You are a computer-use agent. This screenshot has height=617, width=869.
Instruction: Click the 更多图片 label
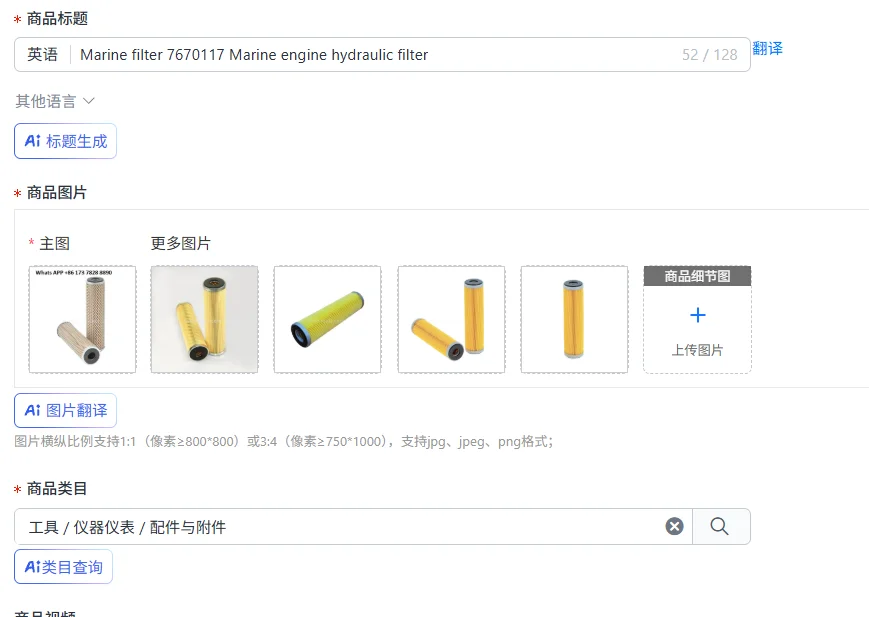coord(181,243)
